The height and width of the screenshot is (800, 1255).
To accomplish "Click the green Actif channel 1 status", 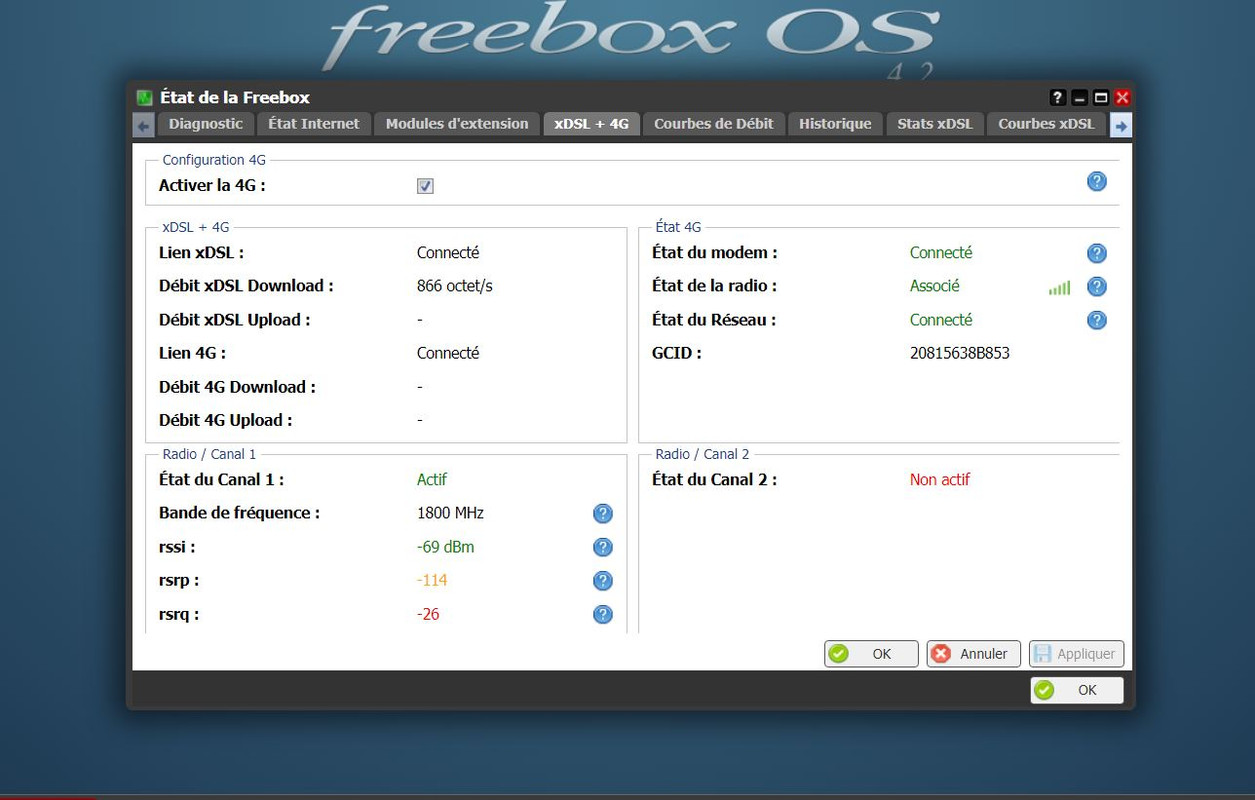I will point(432,480).
